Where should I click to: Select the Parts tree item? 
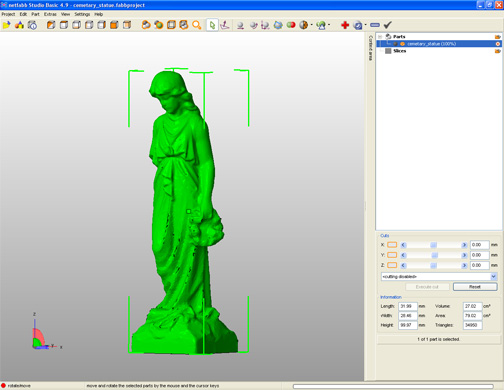[399, 37]
